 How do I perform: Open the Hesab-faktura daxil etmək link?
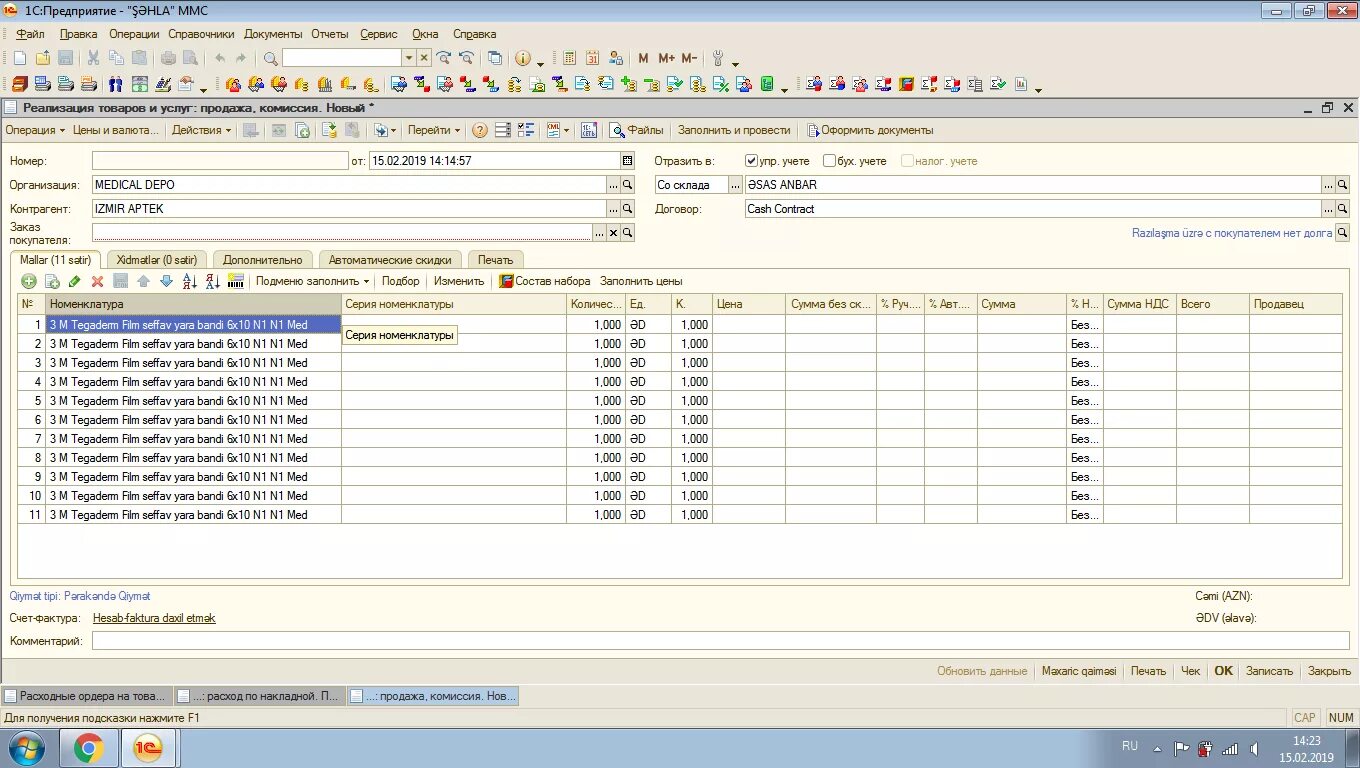[x=154, y=618]
